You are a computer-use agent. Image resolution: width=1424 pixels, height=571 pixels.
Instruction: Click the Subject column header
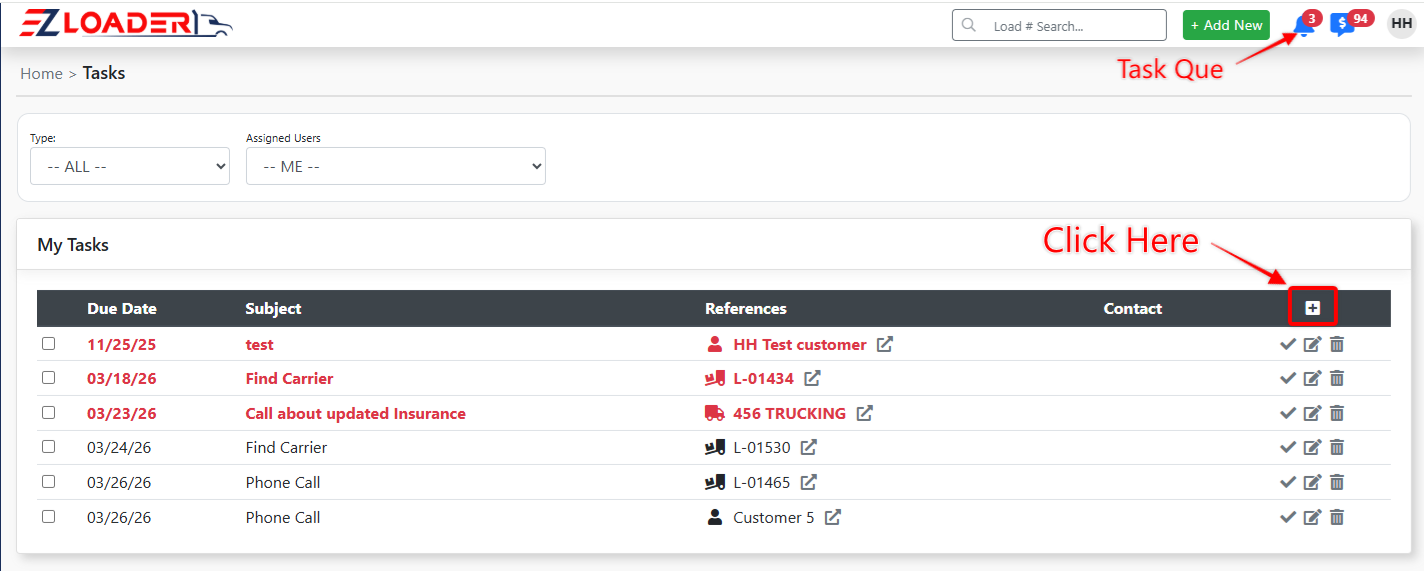[273, 309]
